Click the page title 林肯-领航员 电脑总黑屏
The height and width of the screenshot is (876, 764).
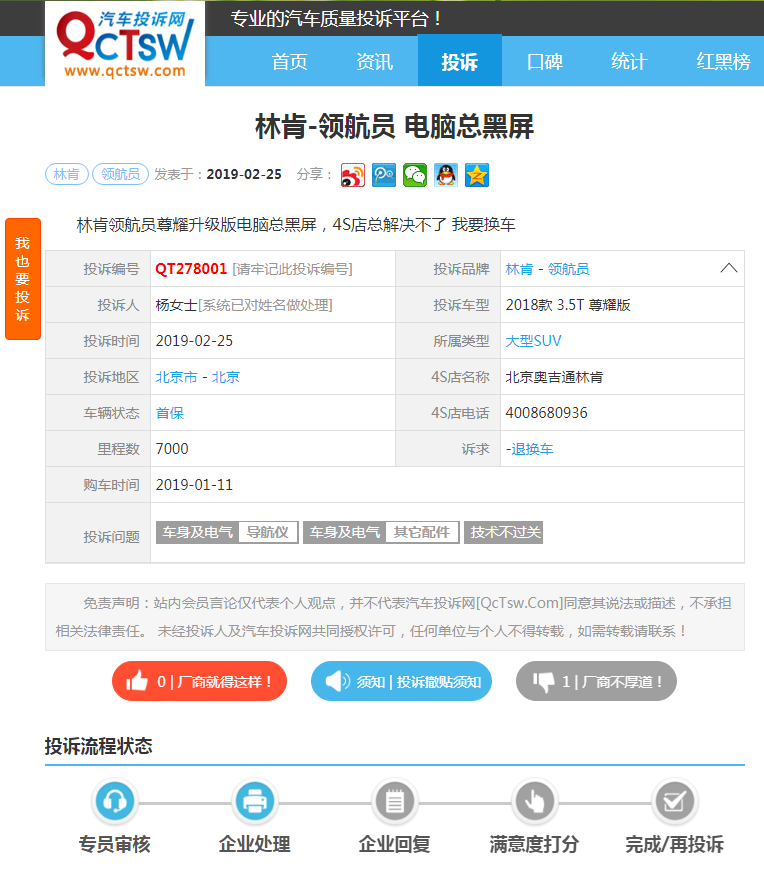395,126
